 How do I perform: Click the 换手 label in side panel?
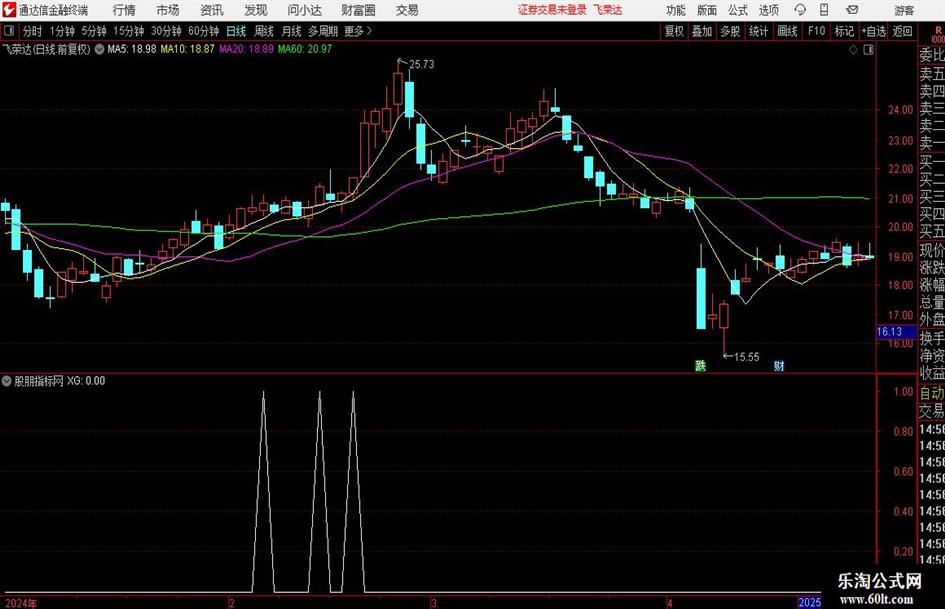[x=932, y=338]
